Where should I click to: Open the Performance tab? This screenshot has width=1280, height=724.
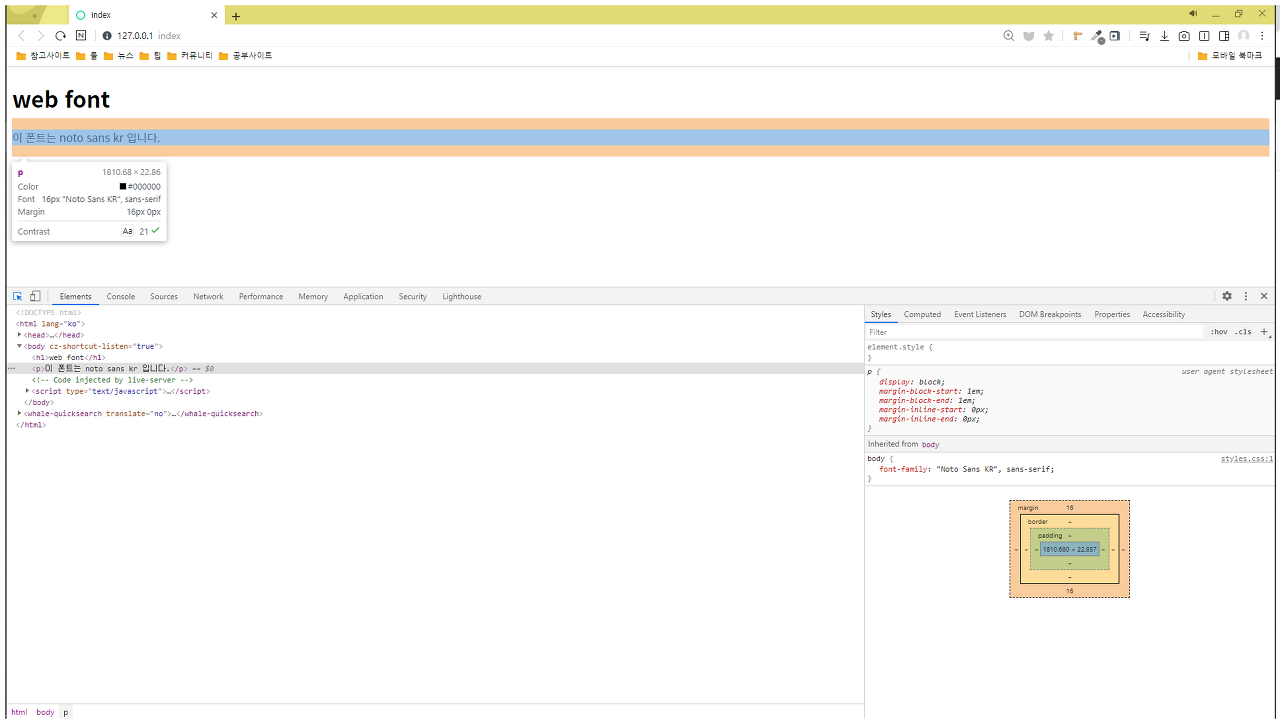tap(261, 296)
